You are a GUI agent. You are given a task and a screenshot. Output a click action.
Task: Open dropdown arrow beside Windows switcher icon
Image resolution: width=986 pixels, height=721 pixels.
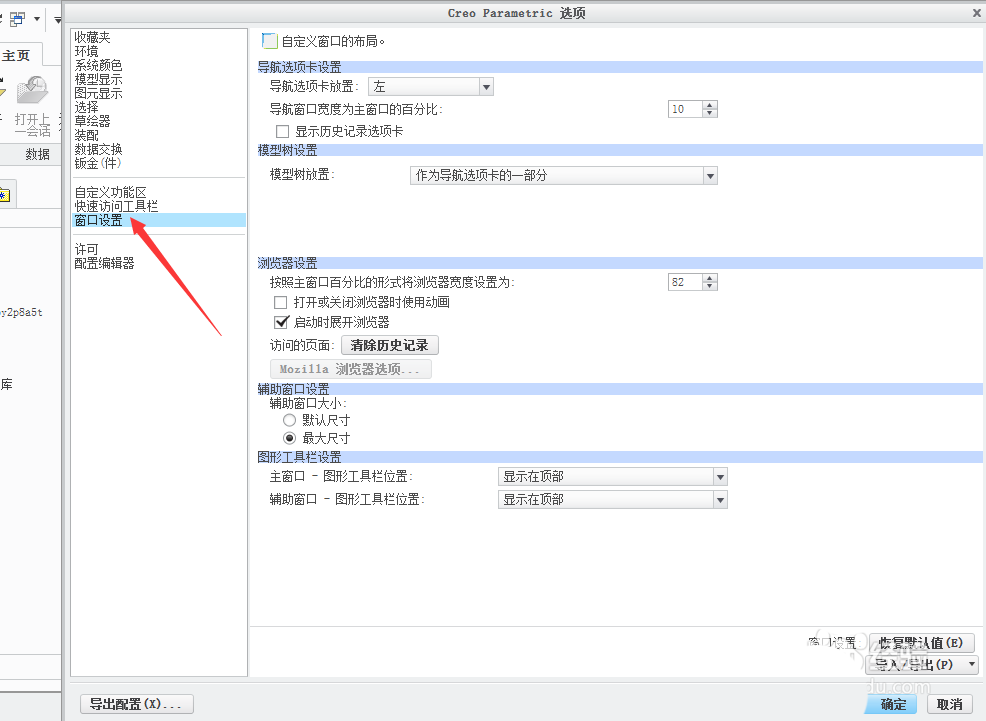pos(37,19)
